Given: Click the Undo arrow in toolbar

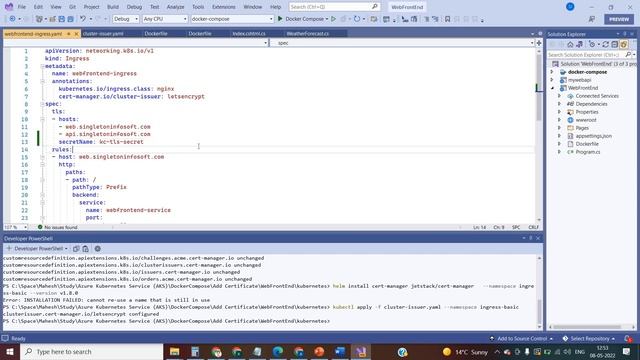Looking at the screenshot, I should point(83,19).
